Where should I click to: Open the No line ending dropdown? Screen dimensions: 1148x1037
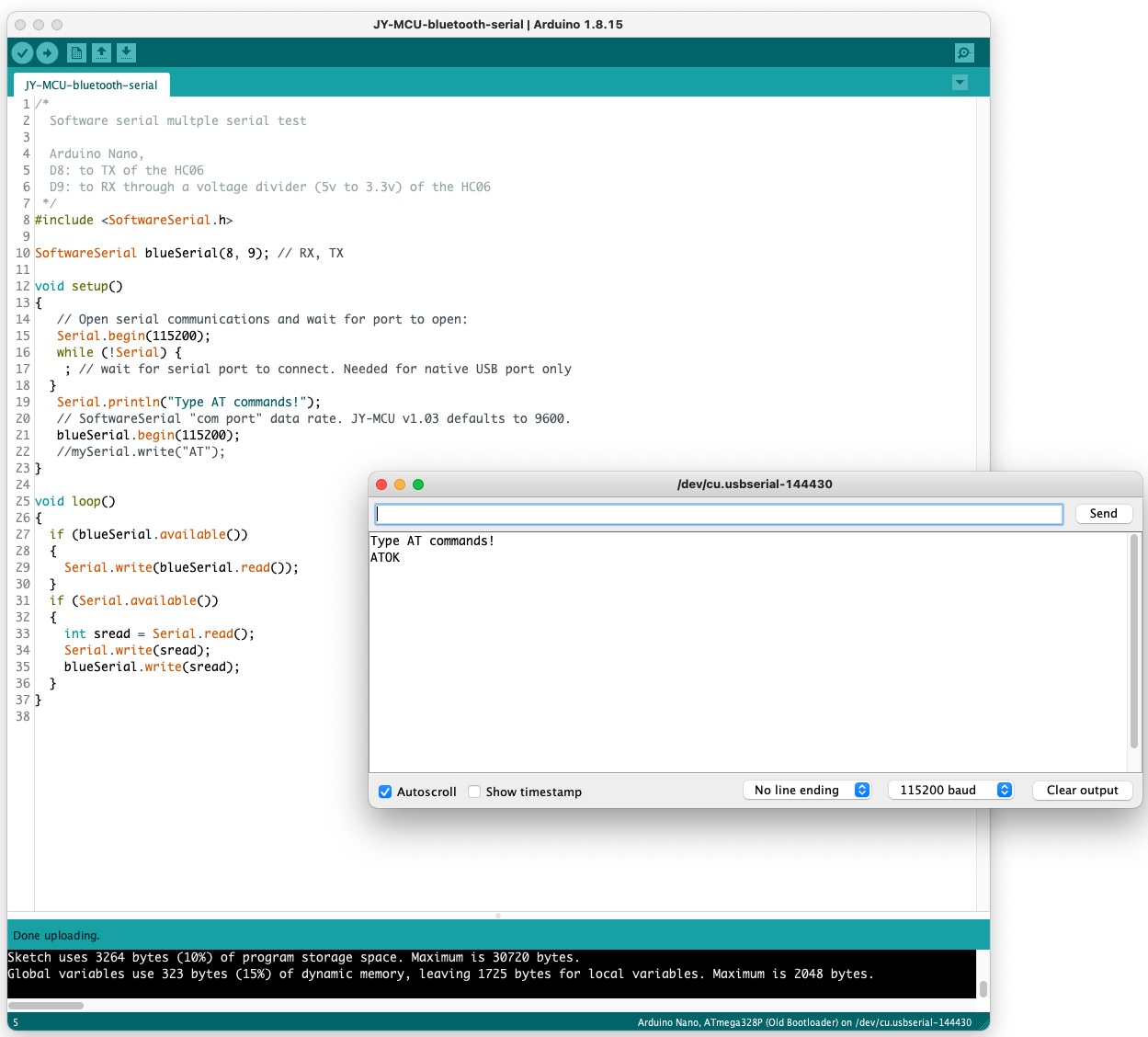point(807,790)
